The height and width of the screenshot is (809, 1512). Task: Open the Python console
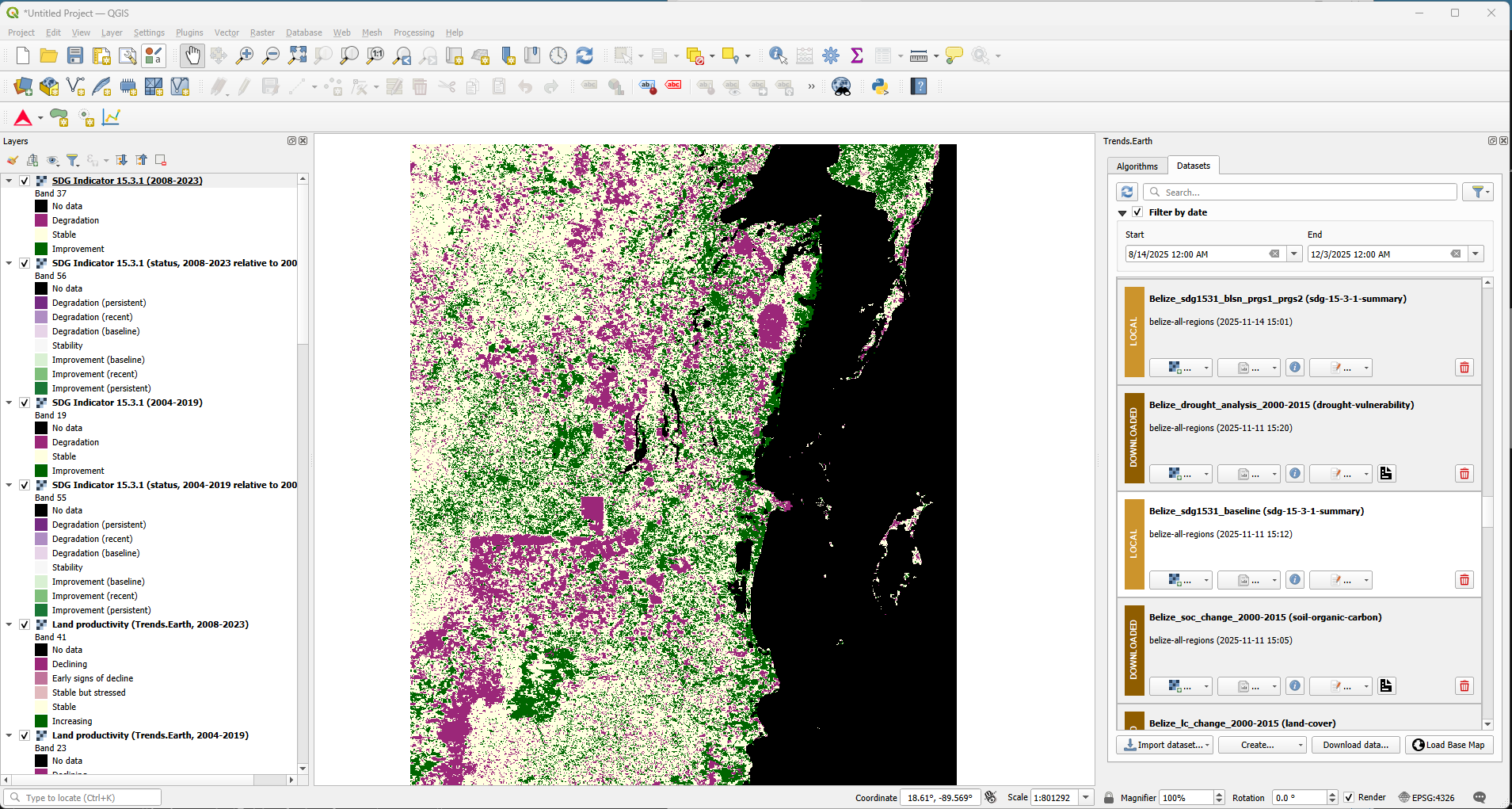[880, 86]
